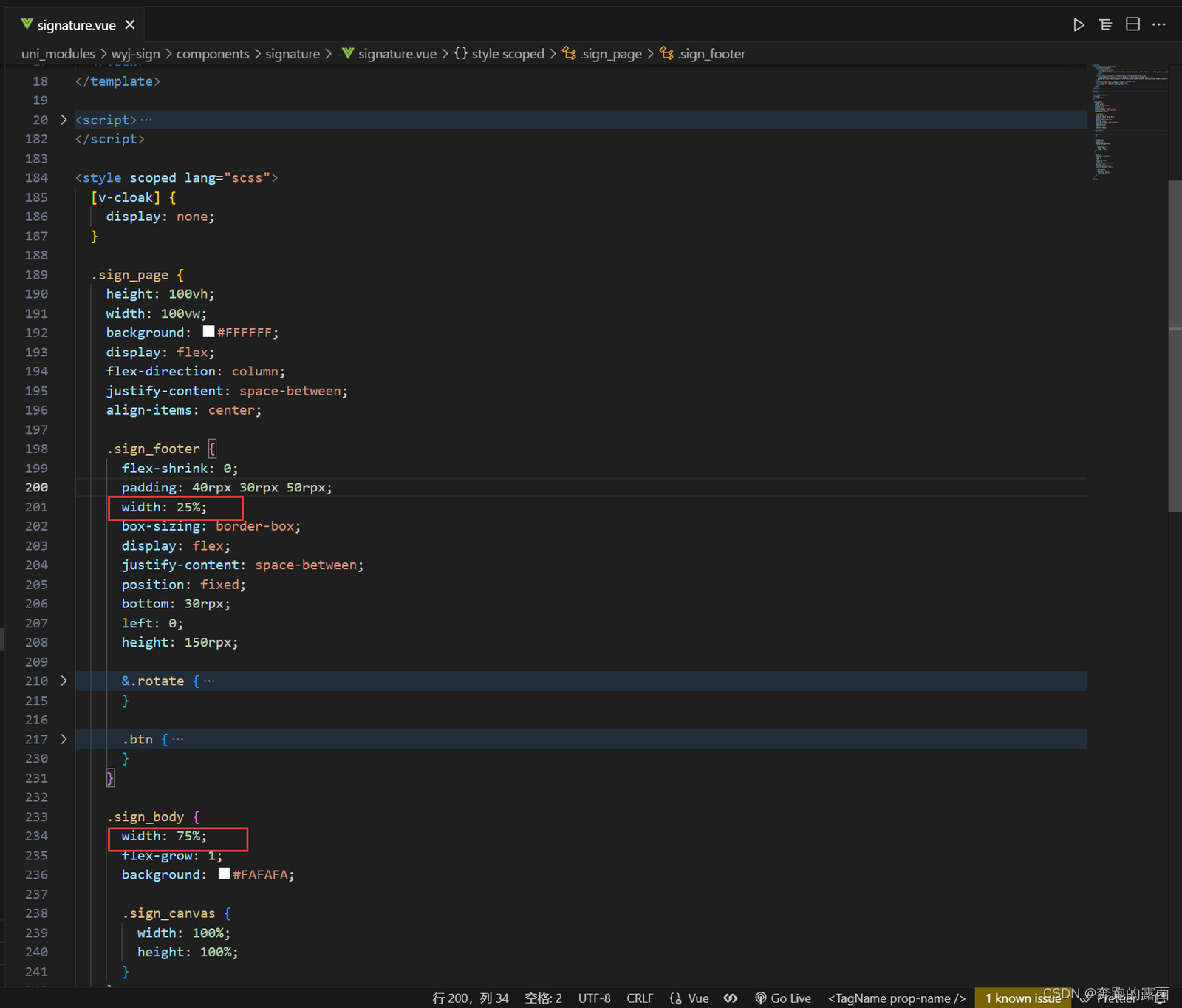Viewport: 1182px width, 1008px height.
Task: Click the 'align-items: center;' declaration
Action: 184,409
